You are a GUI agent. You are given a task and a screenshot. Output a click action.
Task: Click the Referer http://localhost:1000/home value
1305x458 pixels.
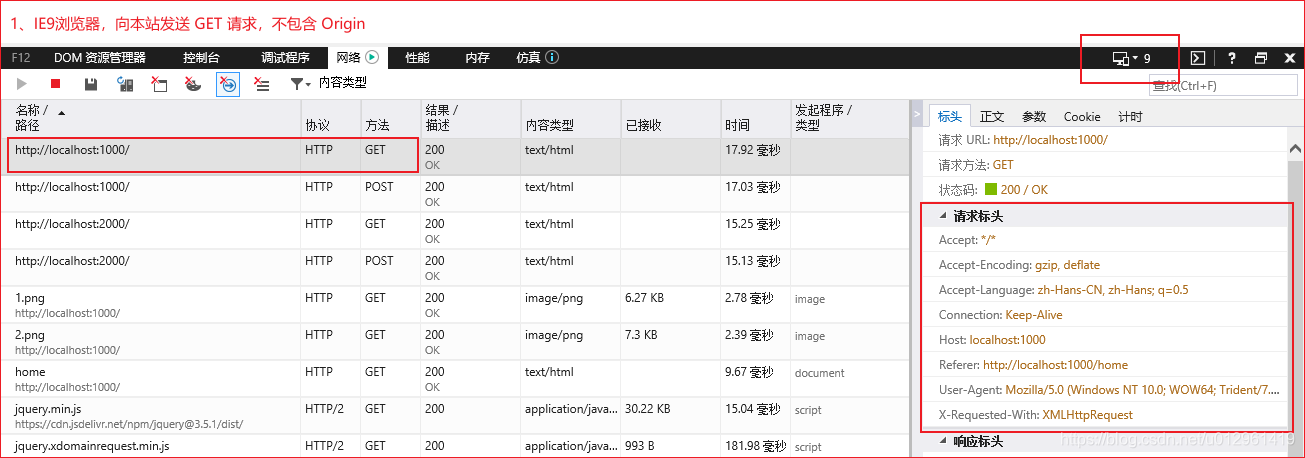coord(1055,365)
